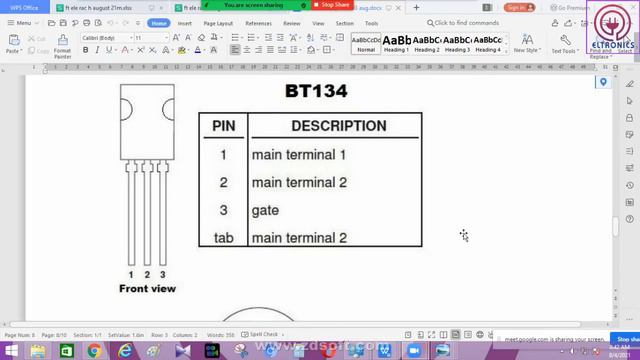Click the distributed alignment icon
The height and width of the screenshot is (360, 640).
tap(282, 50)
